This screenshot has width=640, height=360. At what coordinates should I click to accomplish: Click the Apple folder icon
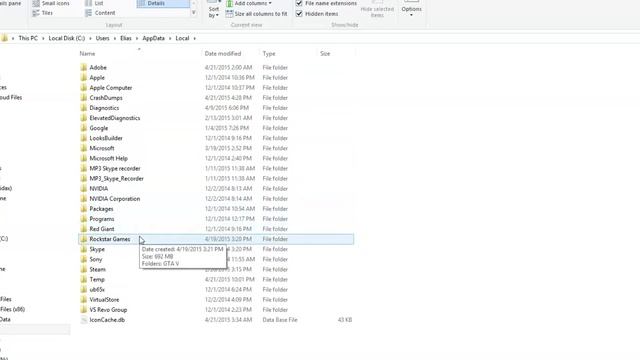coord(84,78)
